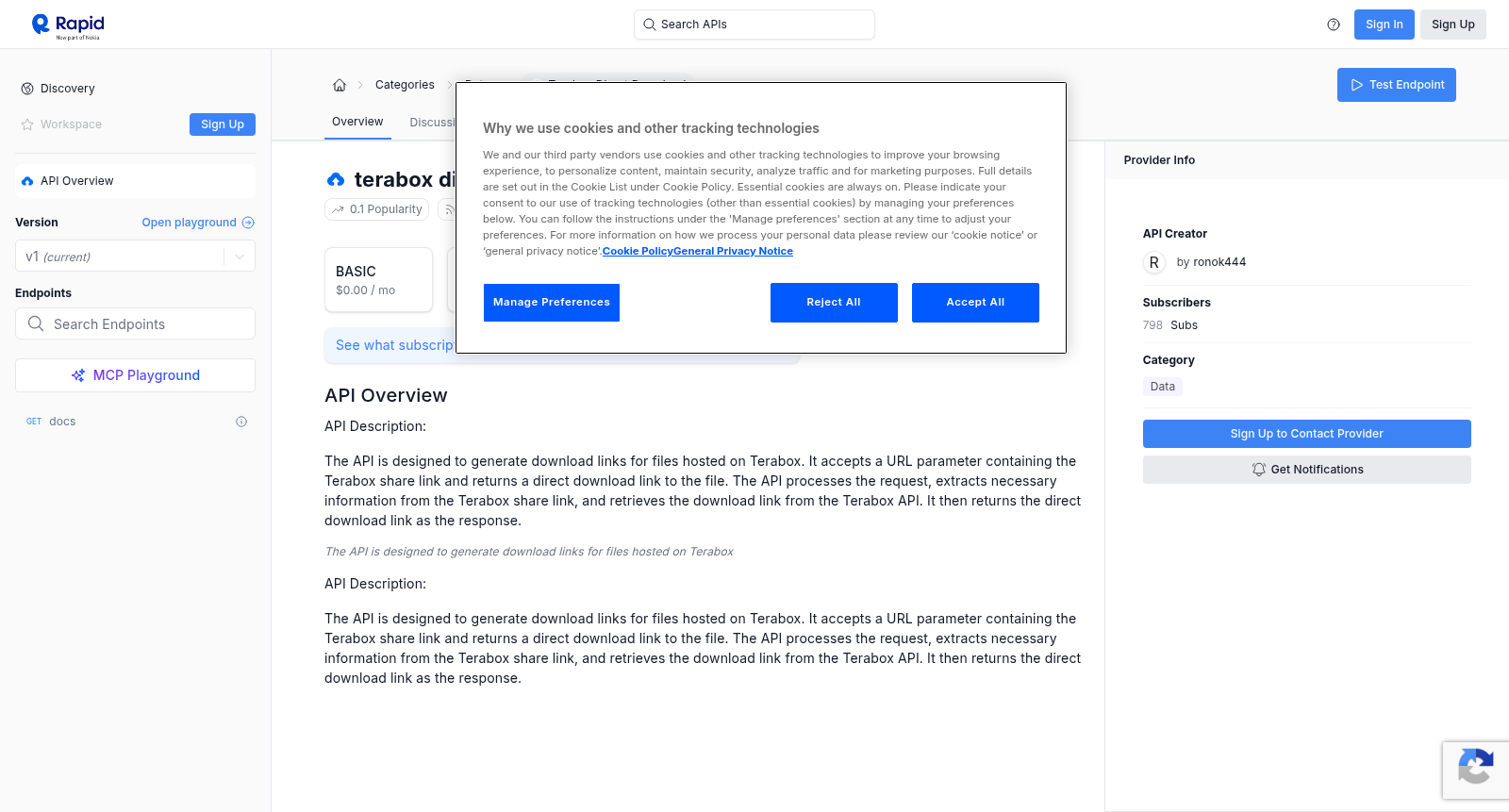Open the Cookie Policy link
The height and width of the screenshot is (812, 1509).
tap(638, 252)
